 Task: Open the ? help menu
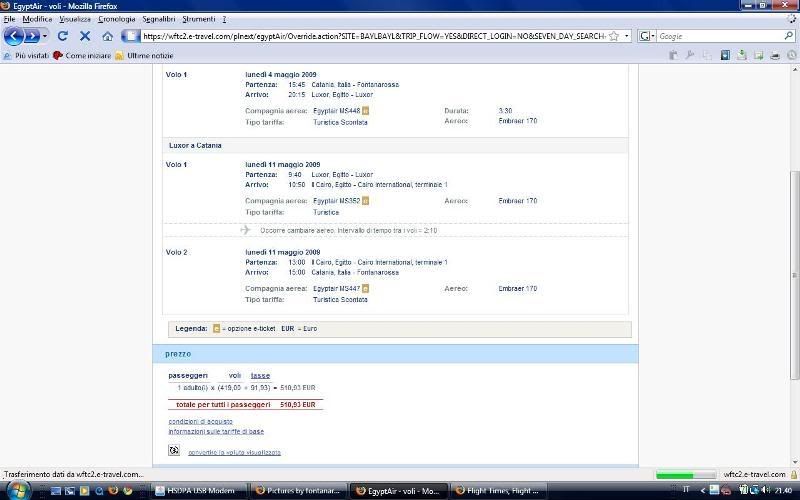[224, 19]
